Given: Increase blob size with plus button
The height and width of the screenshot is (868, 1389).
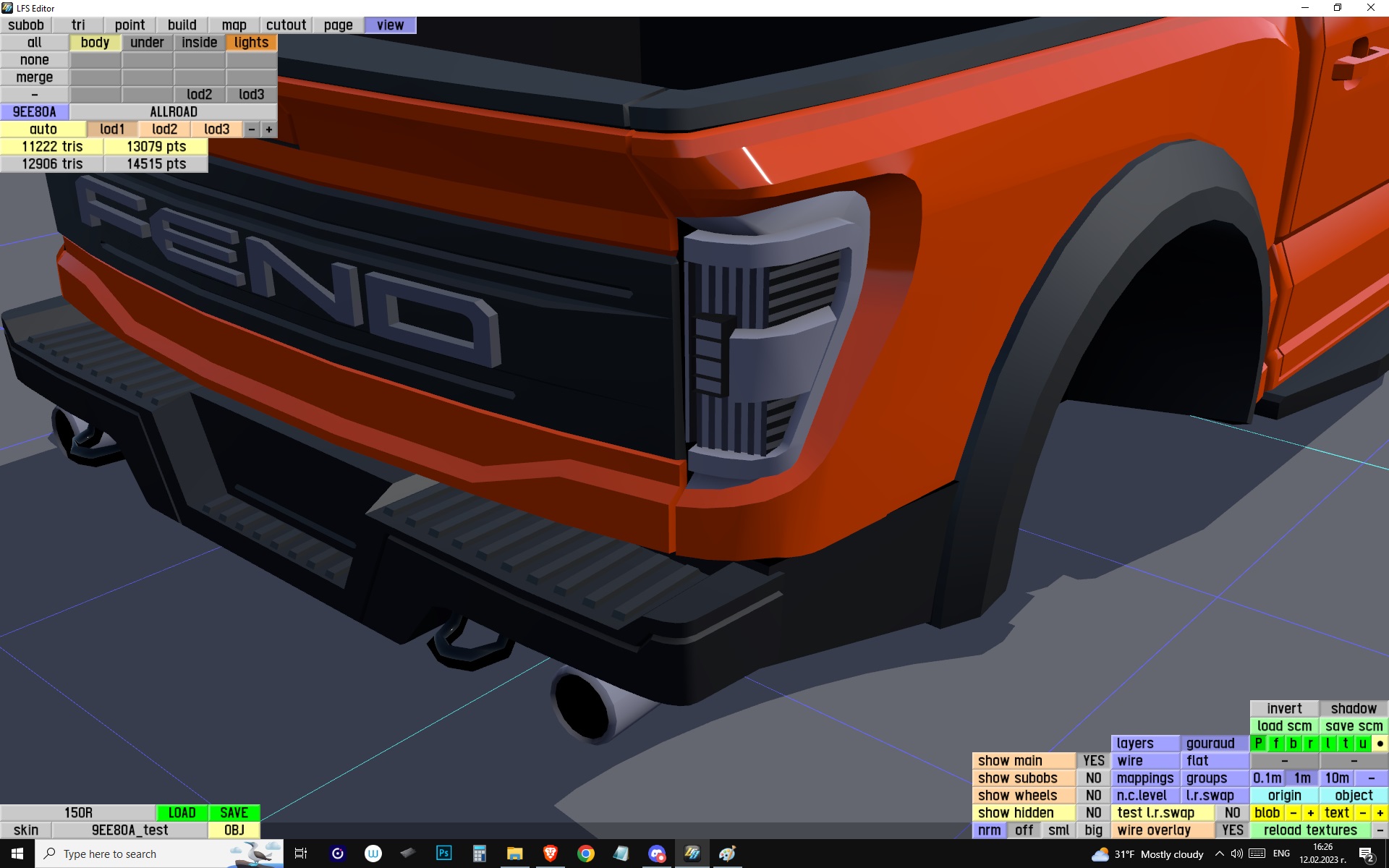Looking at the screenshot, I should (x=1310, y=813).
